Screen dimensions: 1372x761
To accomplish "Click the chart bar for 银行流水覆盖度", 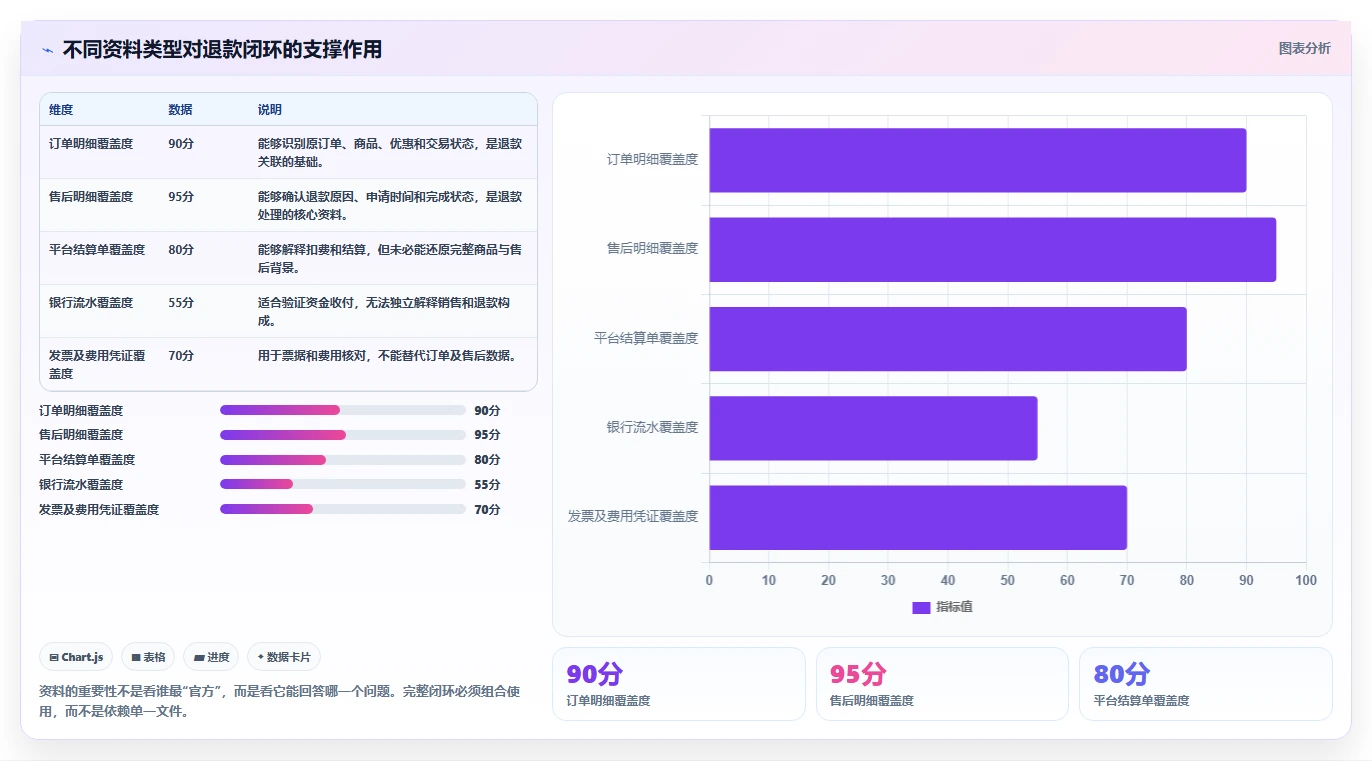I will pos(874,428).
